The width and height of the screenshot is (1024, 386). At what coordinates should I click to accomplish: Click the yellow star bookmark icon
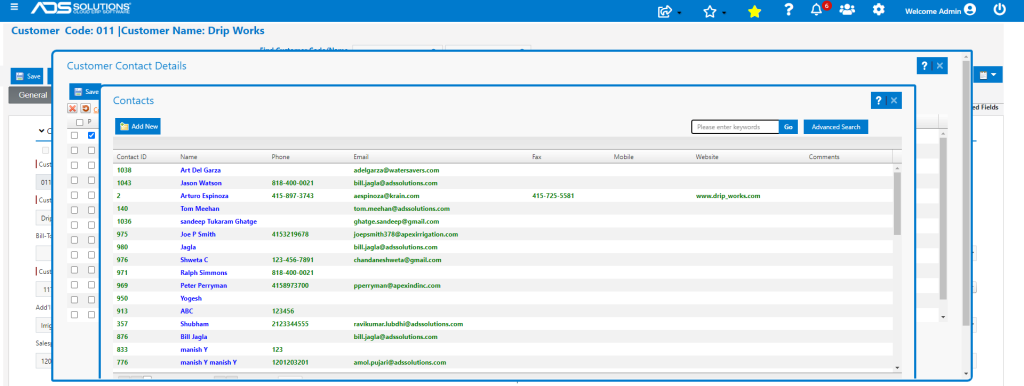(x=754, y=11)
